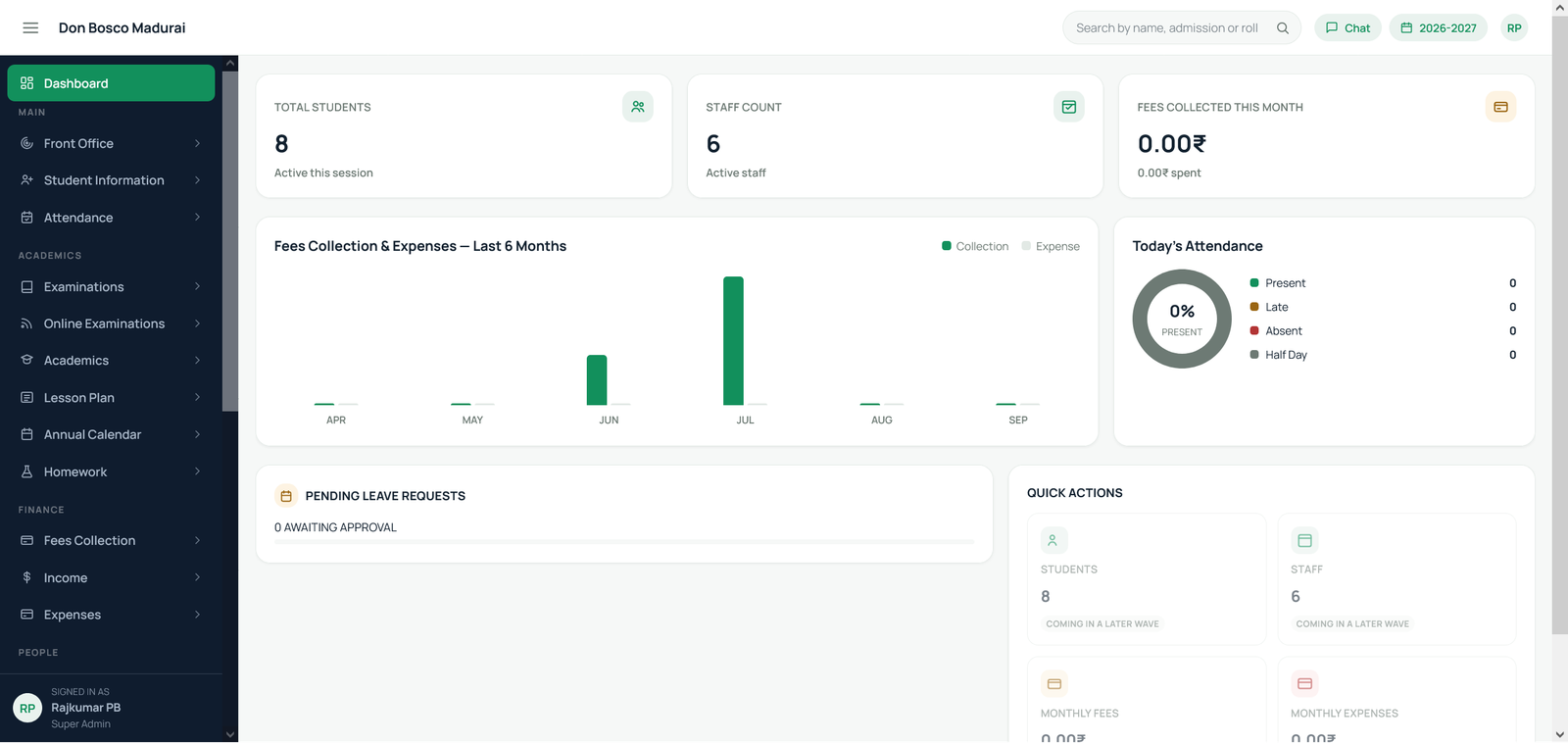This screenshot has width=1568, height=743.
Task: Click the Total Students people icon
Action: pos(638,107)
